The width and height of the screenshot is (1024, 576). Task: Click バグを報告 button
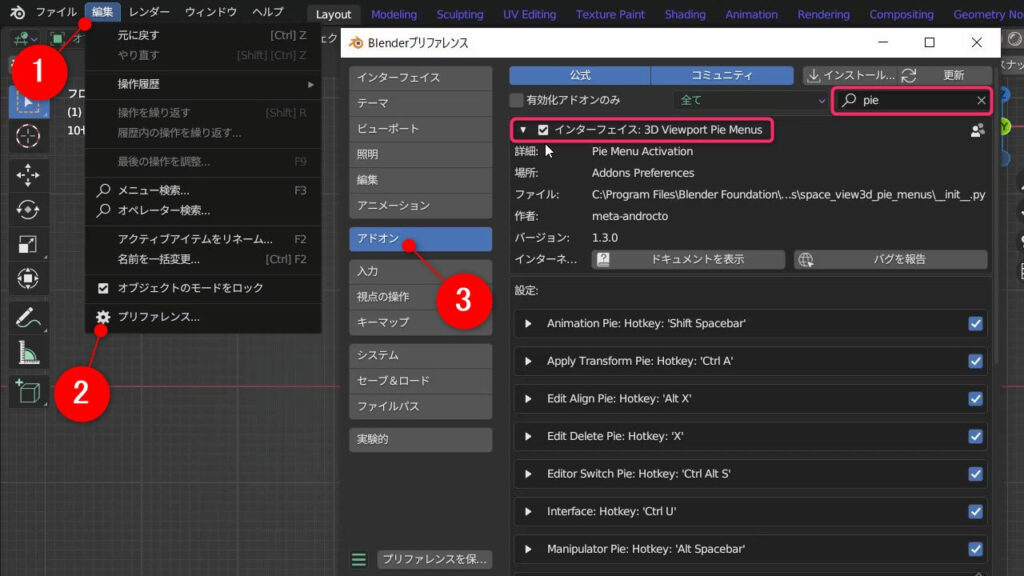[x=891, y=259]
